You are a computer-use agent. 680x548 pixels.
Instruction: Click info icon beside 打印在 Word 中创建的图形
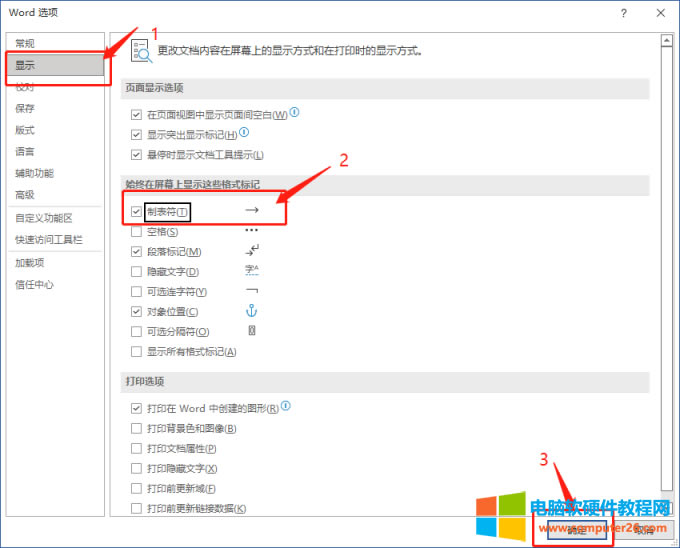point(285,406)
